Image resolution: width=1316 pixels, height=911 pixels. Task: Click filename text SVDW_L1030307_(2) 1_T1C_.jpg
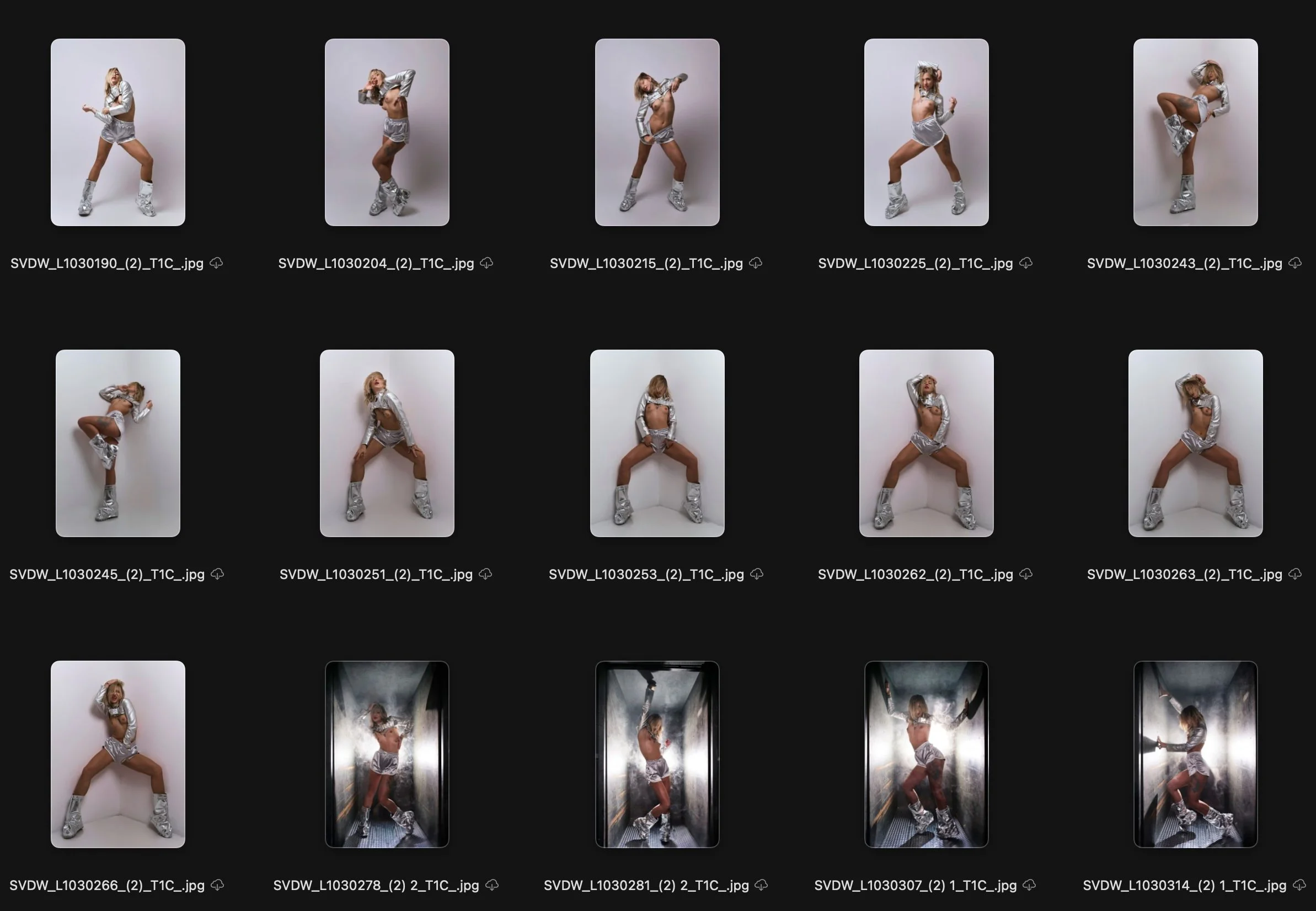point(915,885)
